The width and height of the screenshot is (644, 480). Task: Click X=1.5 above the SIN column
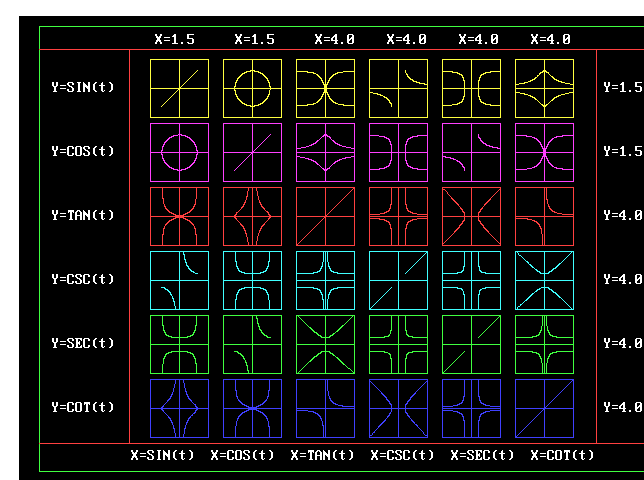pyautogui.click(x=175, y=39)
